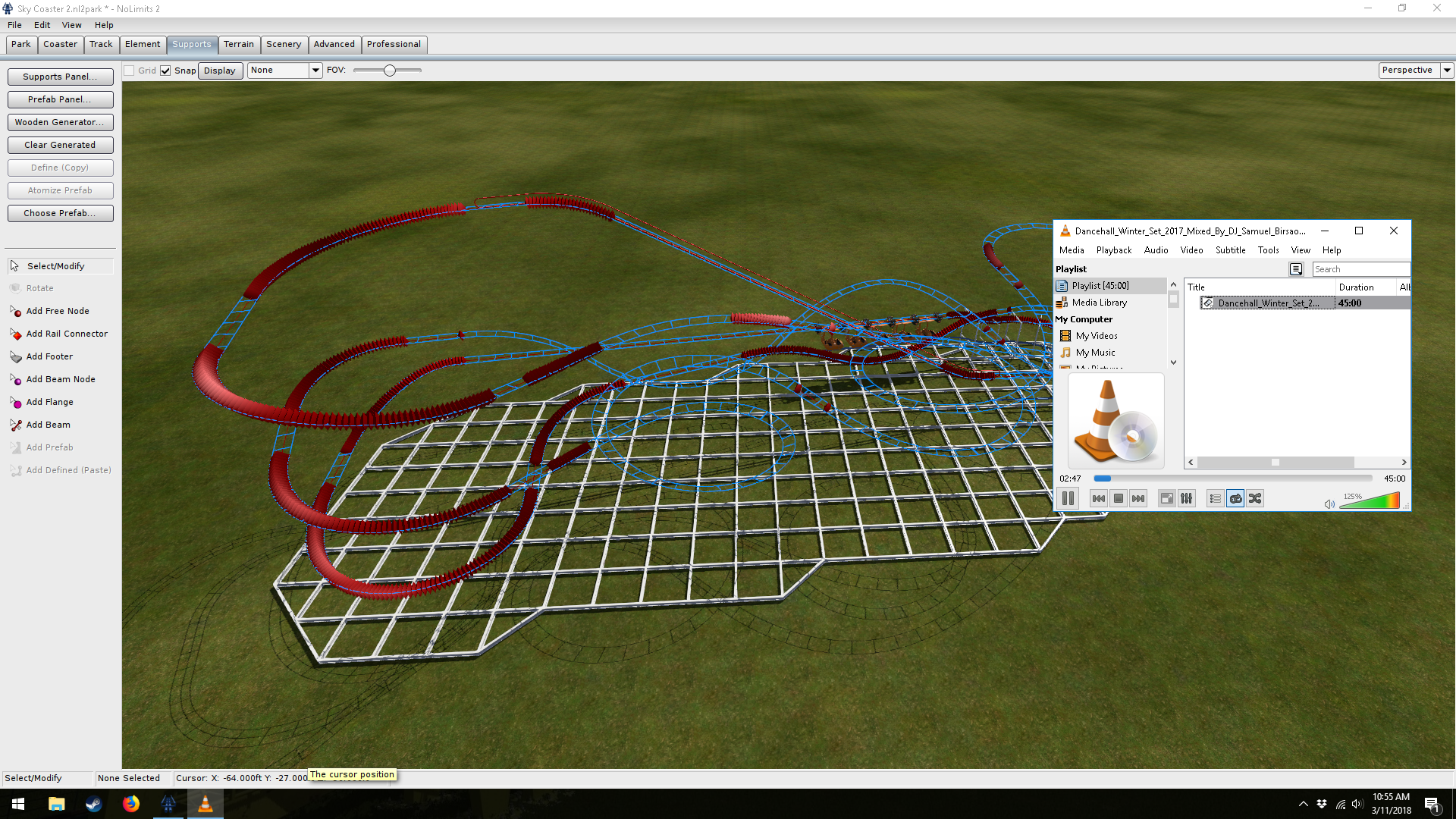1456x819 pixels.
Task: Switch to the Terrain tab
Action: click(x=238, y=44)
